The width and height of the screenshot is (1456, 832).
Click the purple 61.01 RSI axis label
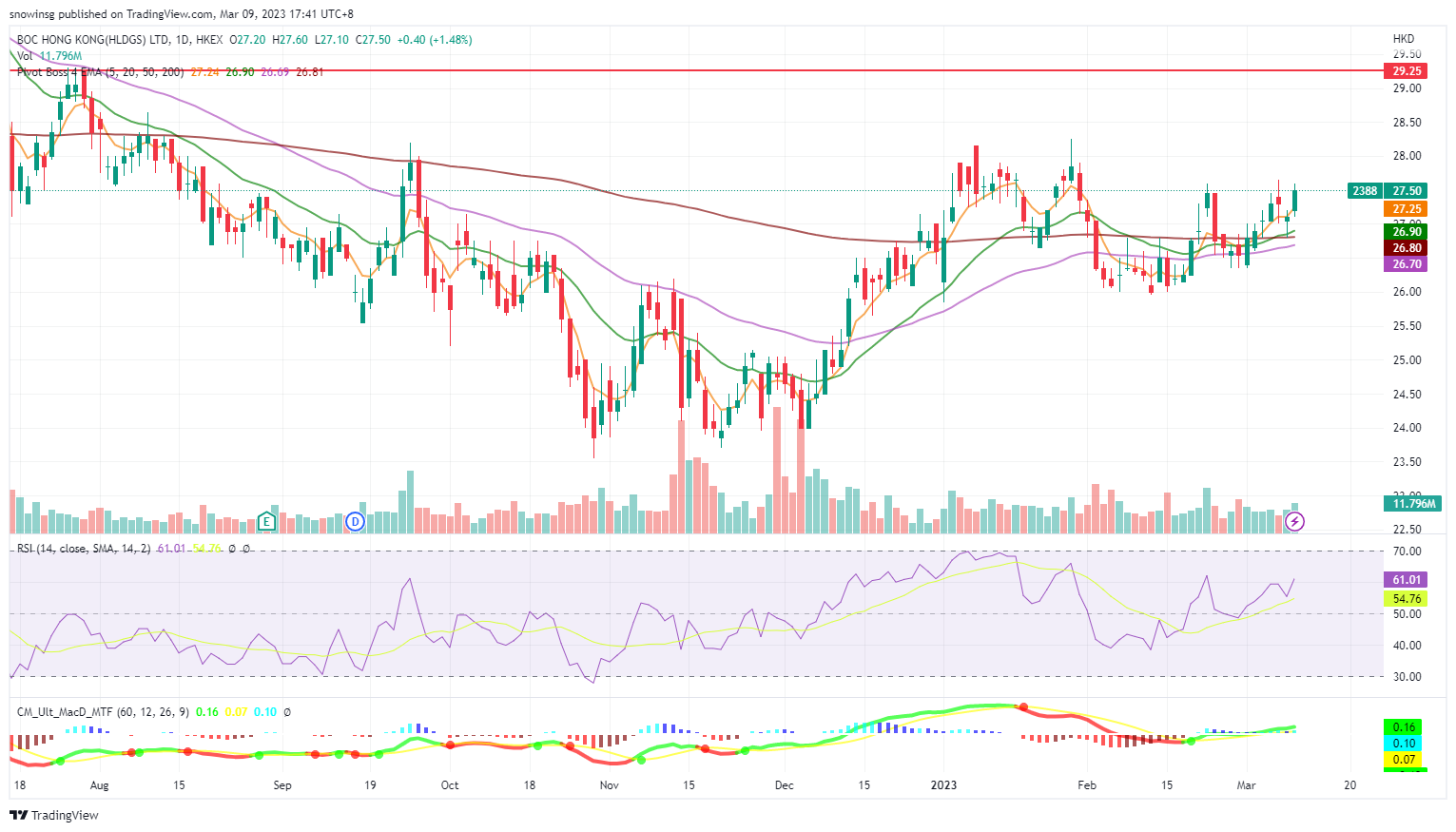tap(1407, 580)
